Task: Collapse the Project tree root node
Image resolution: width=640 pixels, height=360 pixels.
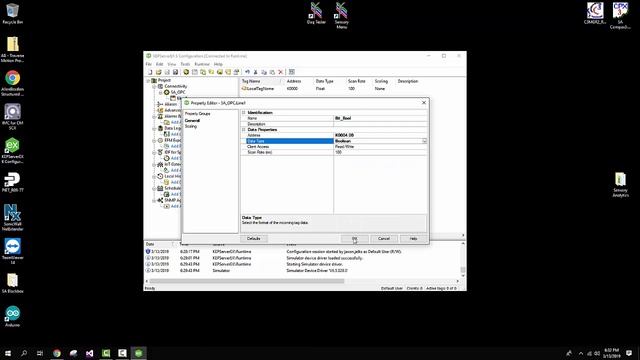Action: point(148,81)
